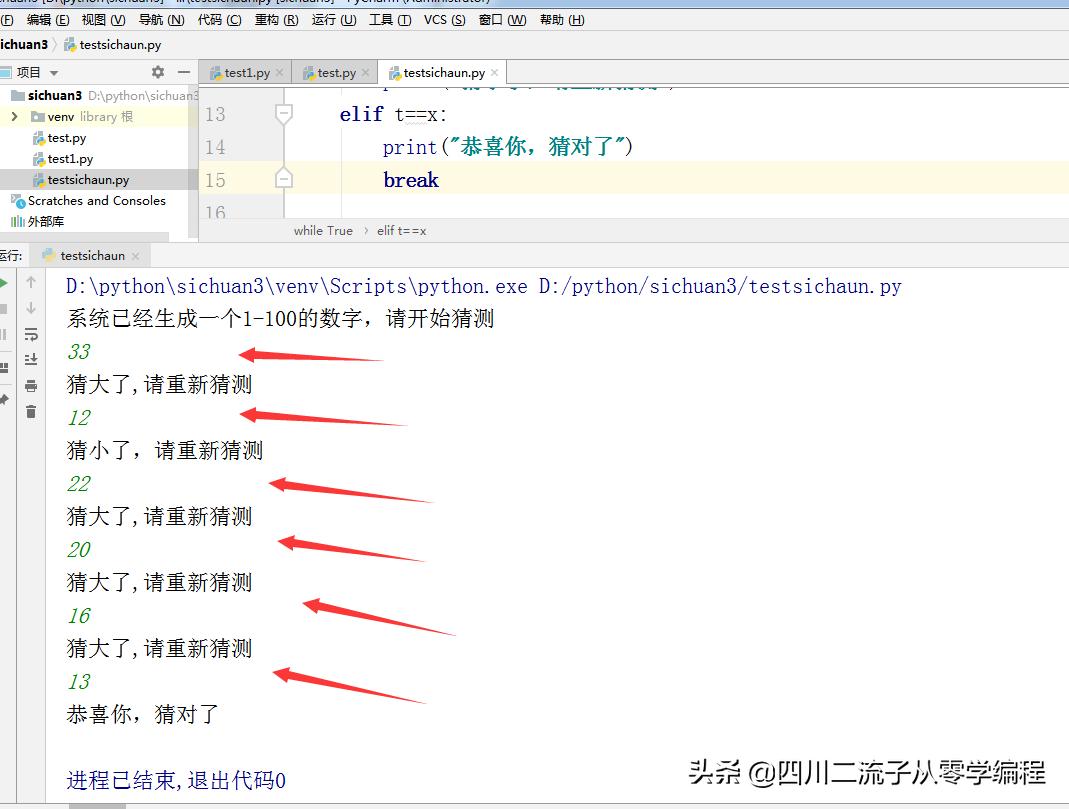Hide the project tool window
This screenshot has width=1069, height=809.
[x=186, y=72]
